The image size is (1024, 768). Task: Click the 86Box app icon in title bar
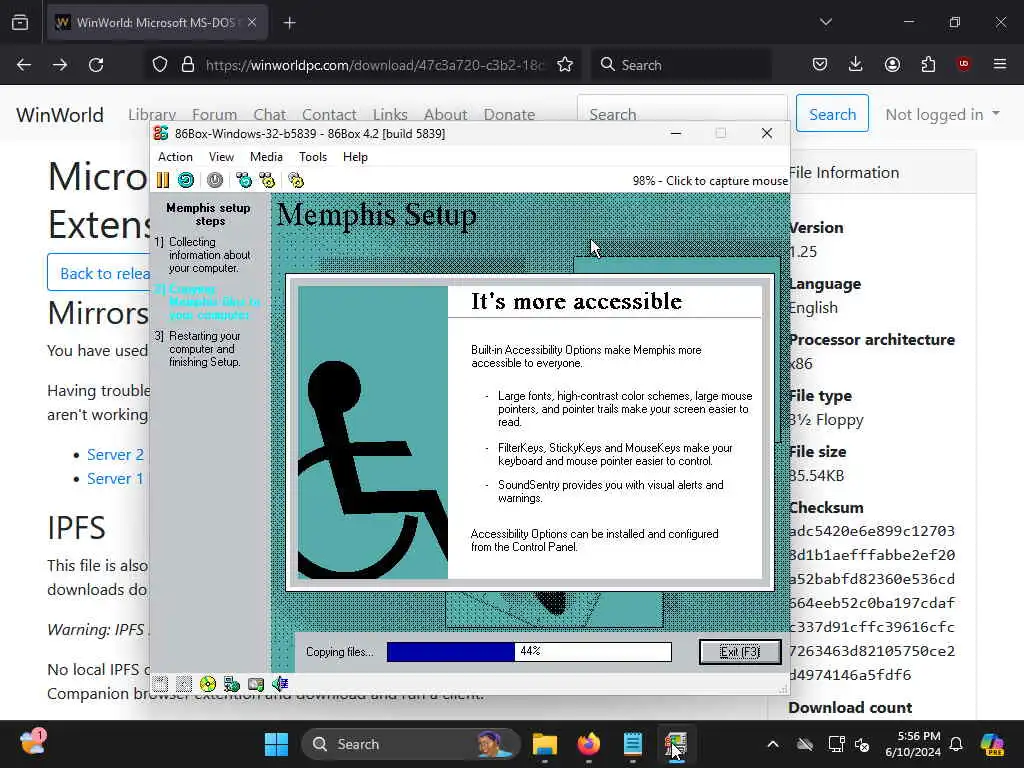pos(161,133)
